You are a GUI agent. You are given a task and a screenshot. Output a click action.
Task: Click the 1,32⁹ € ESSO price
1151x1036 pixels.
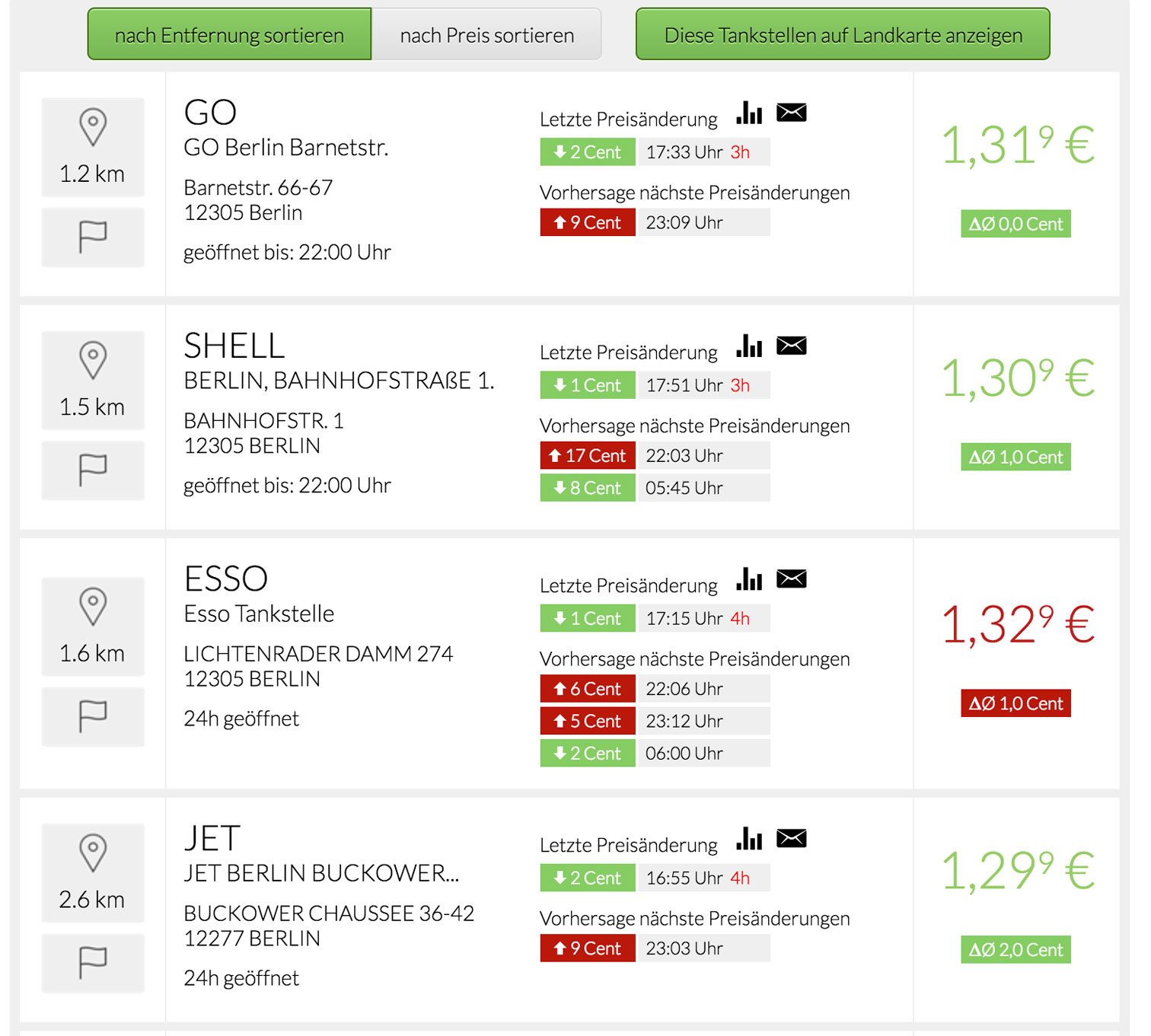1018,624
